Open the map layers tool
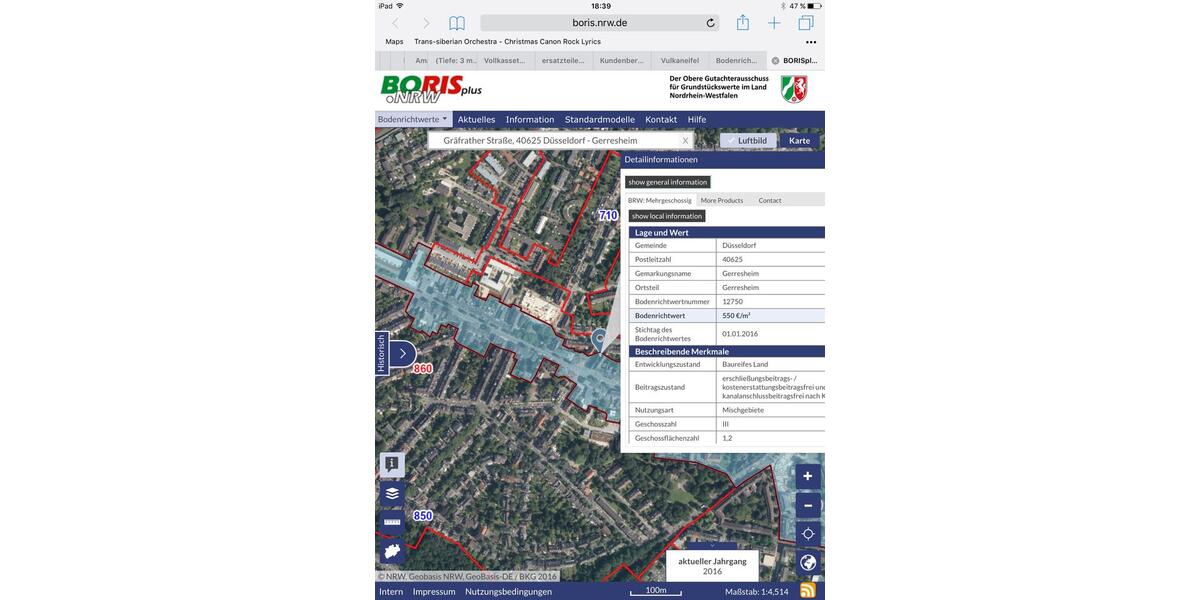 (x=392, y=493)
